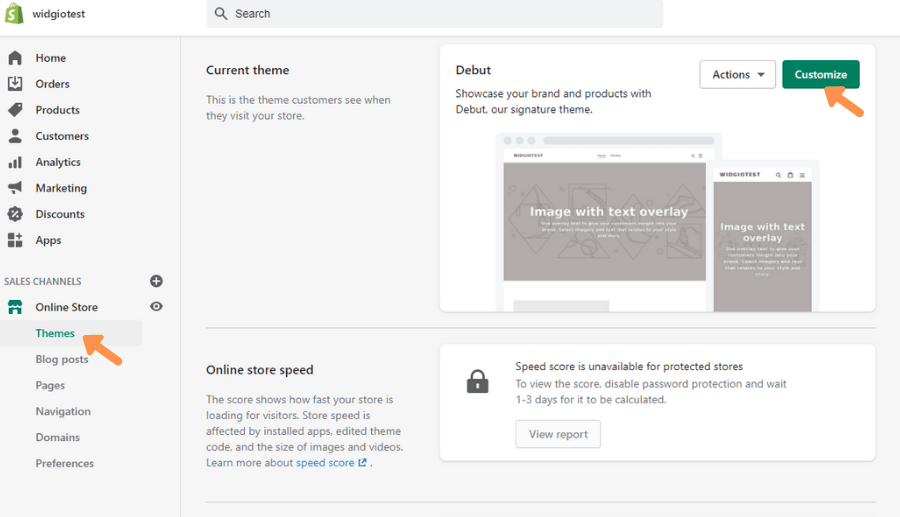This screenshot has width=900, height=517.
Task: Go to Marketing in the sidebar
Action: 61,188
